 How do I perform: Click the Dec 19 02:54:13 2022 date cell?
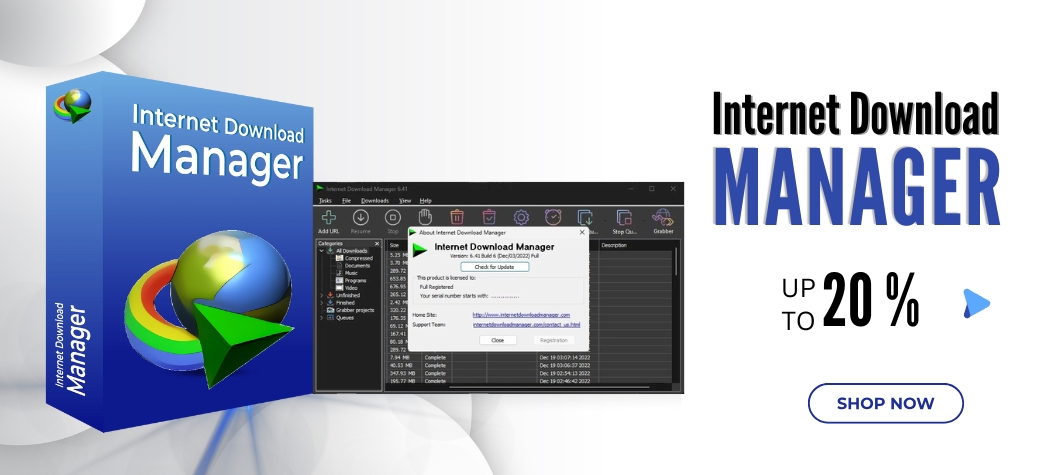point(565,373)
